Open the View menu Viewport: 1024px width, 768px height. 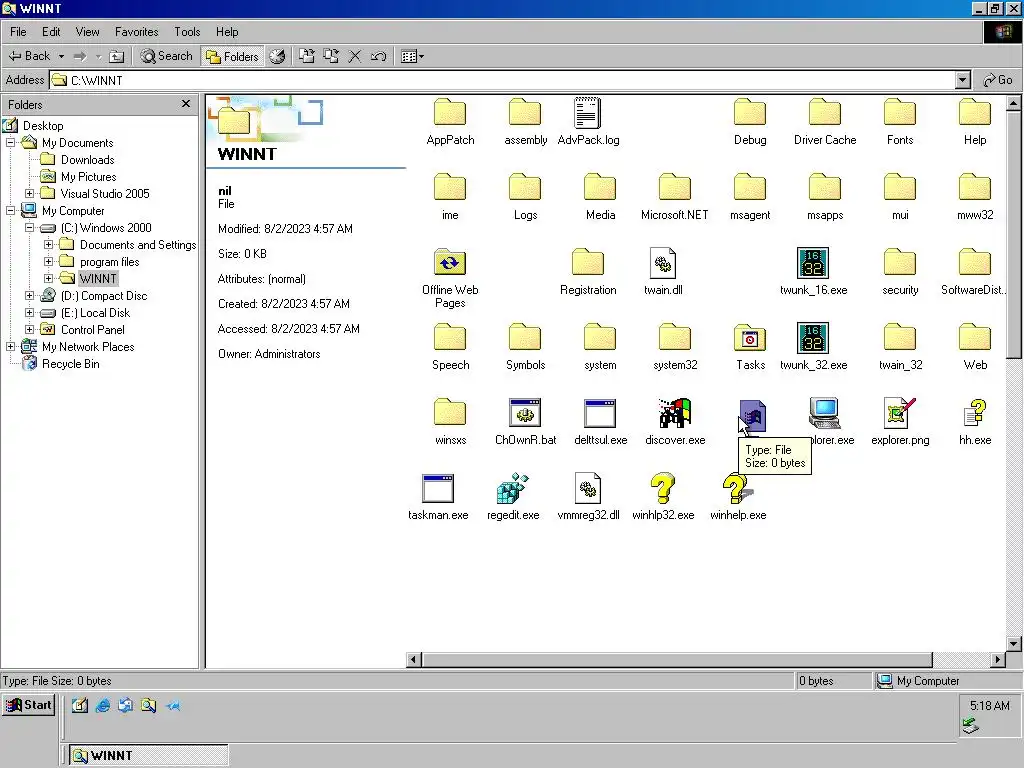click(88, 31)
